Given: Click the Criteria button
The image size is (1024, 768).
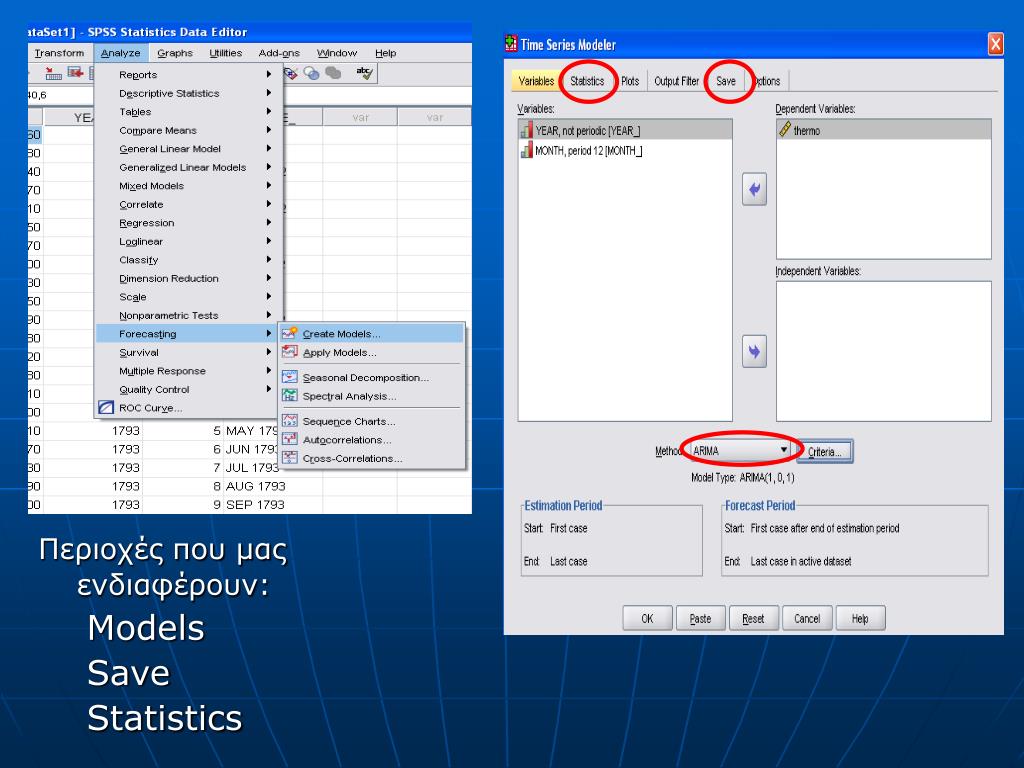Looking at the screenshot, I should (824, 451).
